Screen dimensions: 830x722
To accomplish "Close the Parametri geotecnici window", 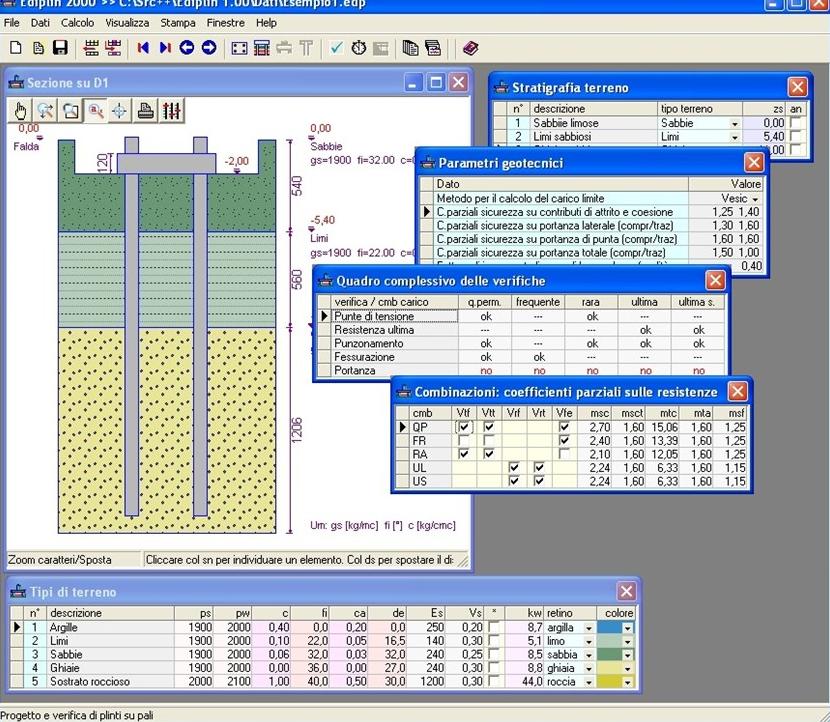I will [753, 162].
